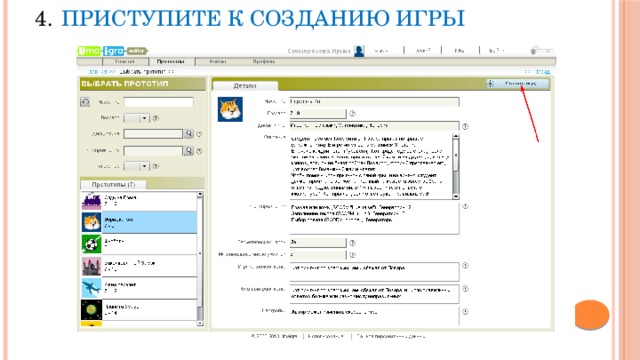Click the Umaigro editor logo

[x=112, y=51]
